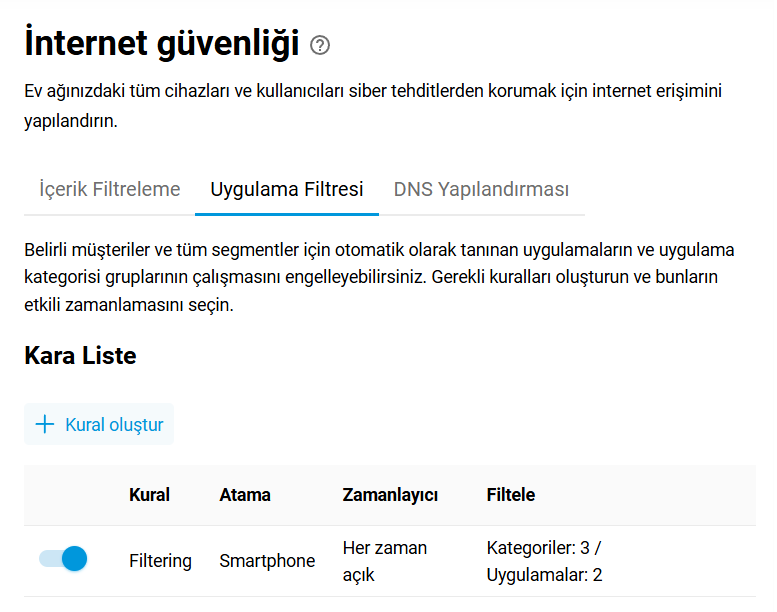Viewport: 777px width, 612px height.
Task: Click the Belirli müşteriler description paragraph
Action: [373, 276]
